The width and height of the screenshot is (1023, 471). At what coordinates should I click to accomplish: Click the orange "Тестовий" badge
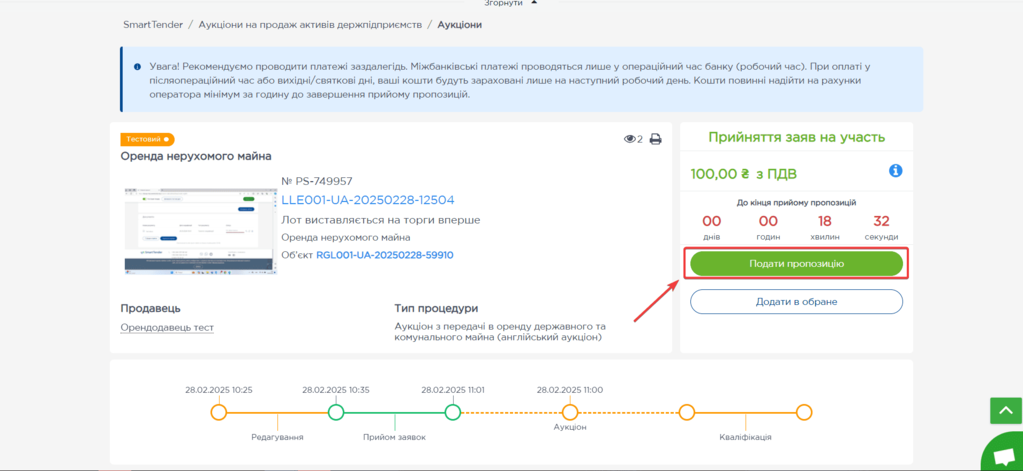coord(147,139)
